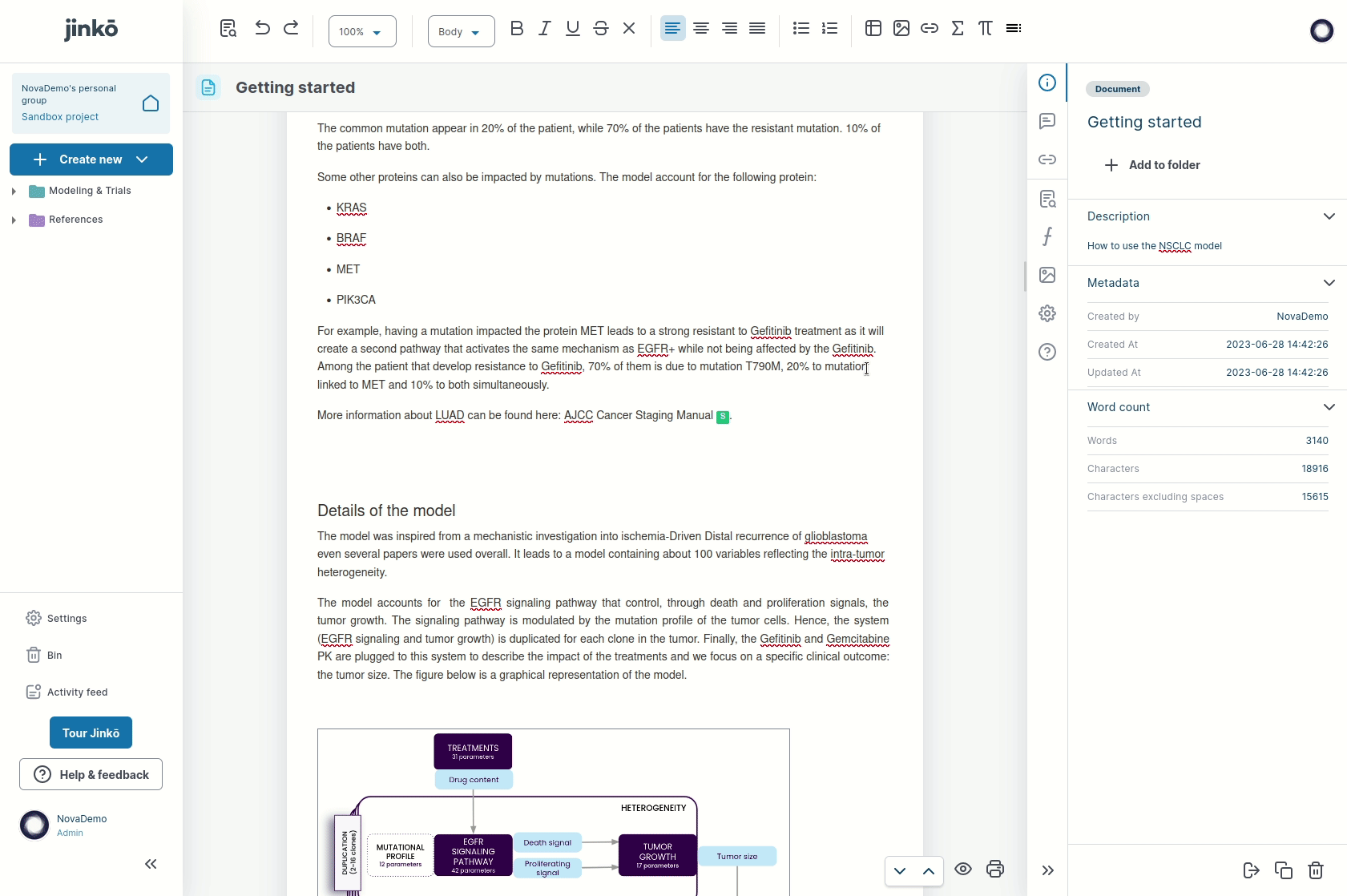Open the comments panel icon
The height and width of the screenshot is (896, 1347).
(x=1047, y=121)
